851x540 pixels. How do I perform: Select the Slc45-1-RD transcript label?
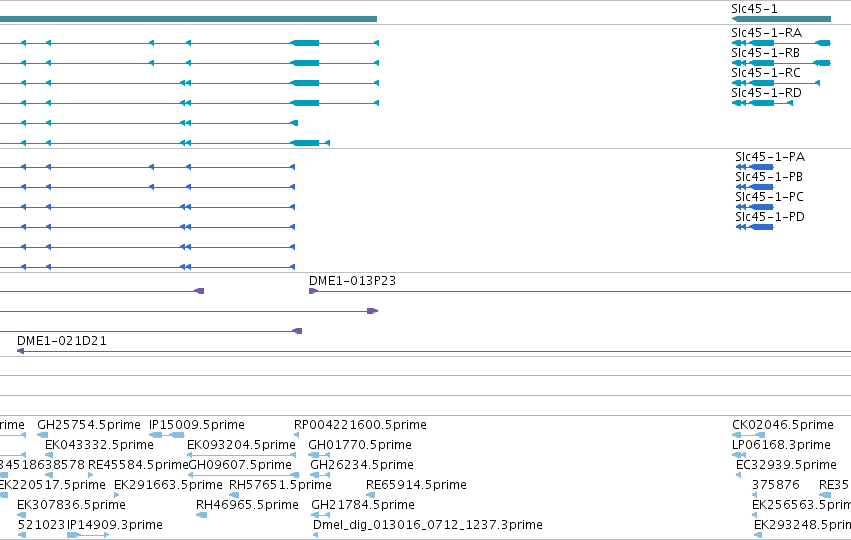[766, 93]
